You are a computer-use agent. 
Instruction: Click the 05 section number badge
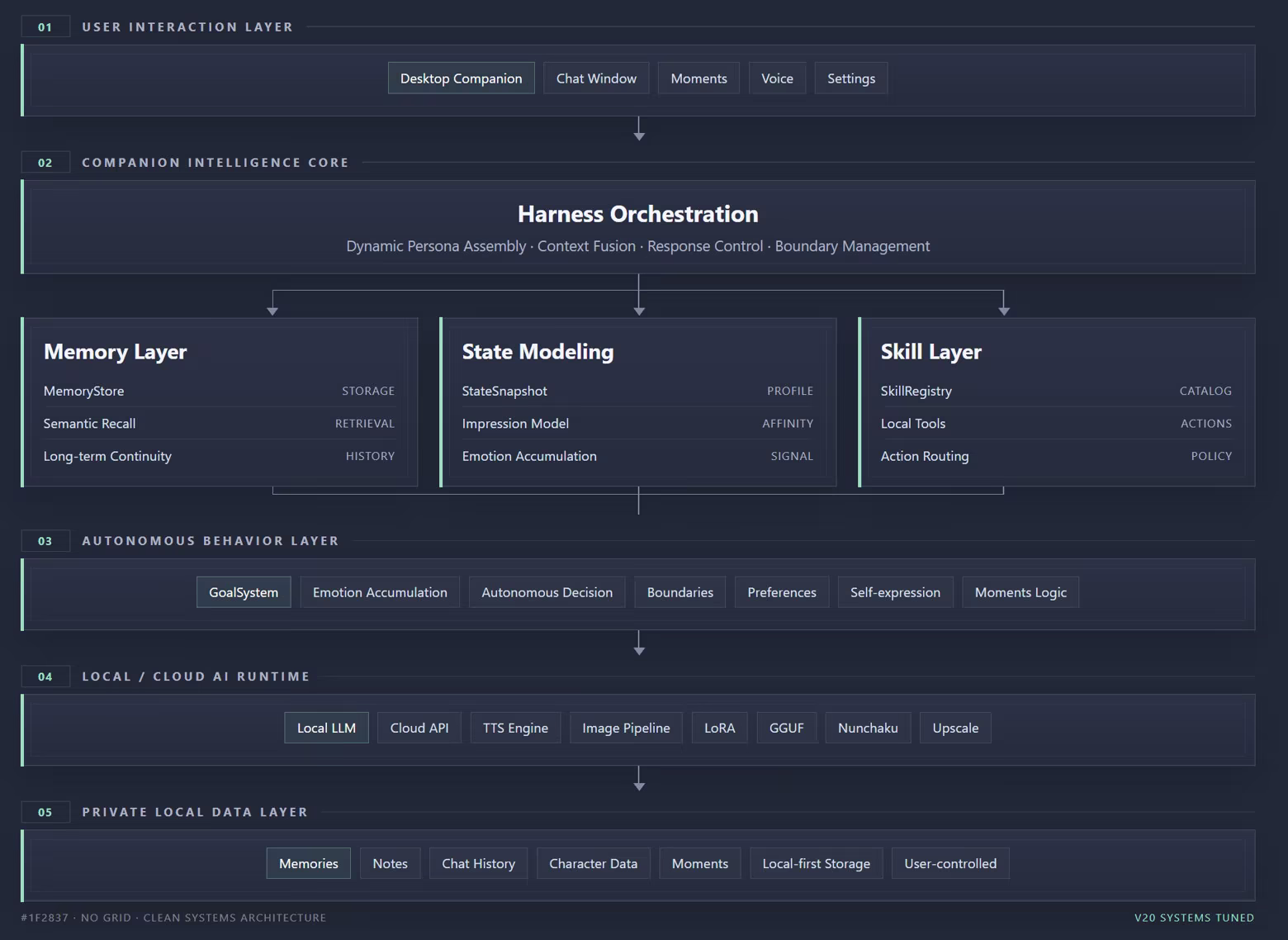pos(45,812)
